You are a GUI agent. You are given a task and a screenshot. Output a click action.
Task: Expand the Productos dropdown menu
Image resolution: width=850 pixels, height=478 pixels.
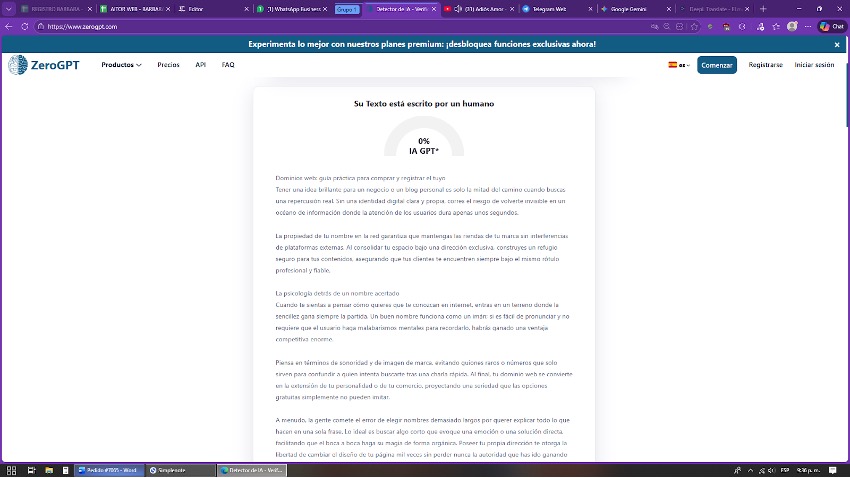click(x=121, y=65)
